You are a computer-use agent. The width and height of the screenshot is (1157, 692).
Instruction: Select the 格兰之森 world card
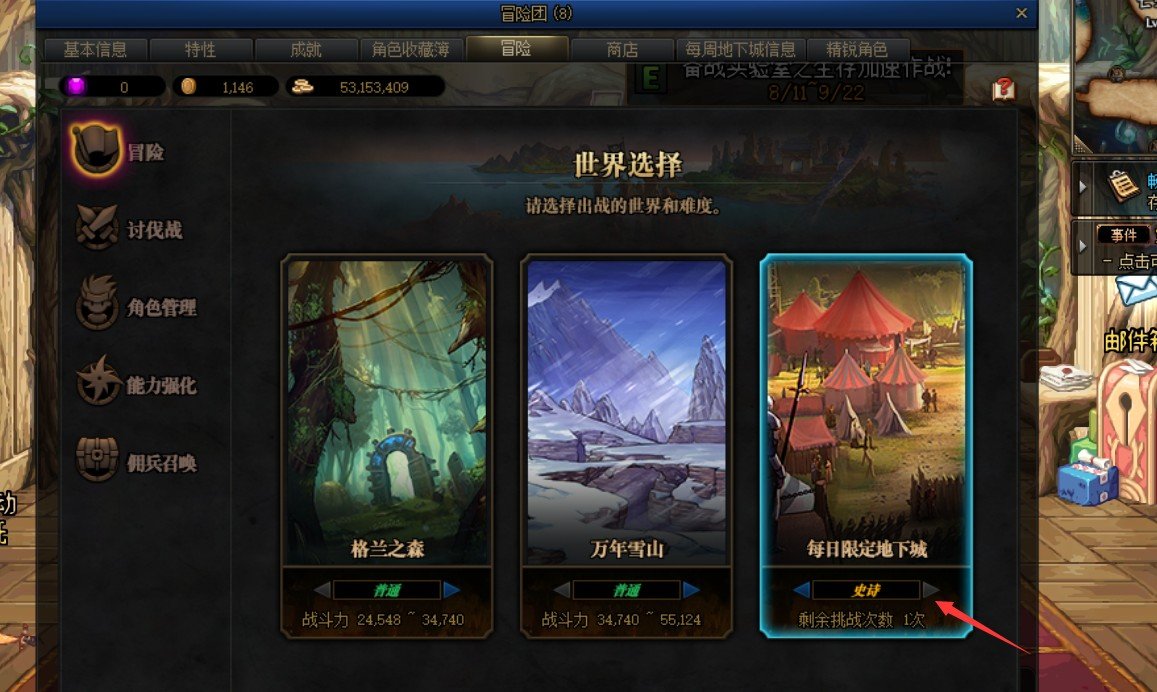coord(387,446)
